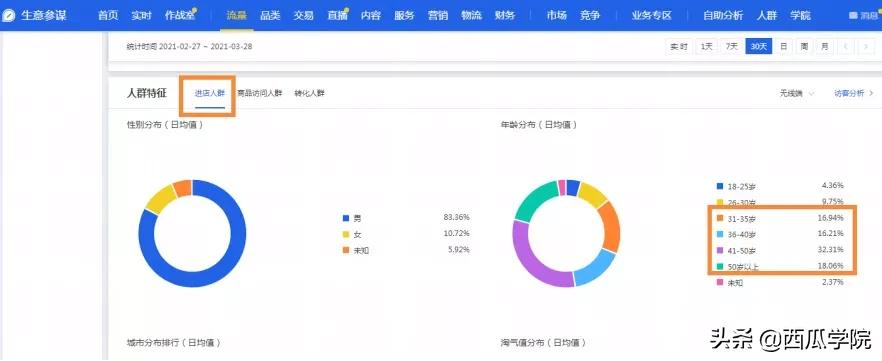Viewport: 882px width, 361px height.
Task: Open the 实时 menu
Action: pyautogui.click(x=142, y=15)
